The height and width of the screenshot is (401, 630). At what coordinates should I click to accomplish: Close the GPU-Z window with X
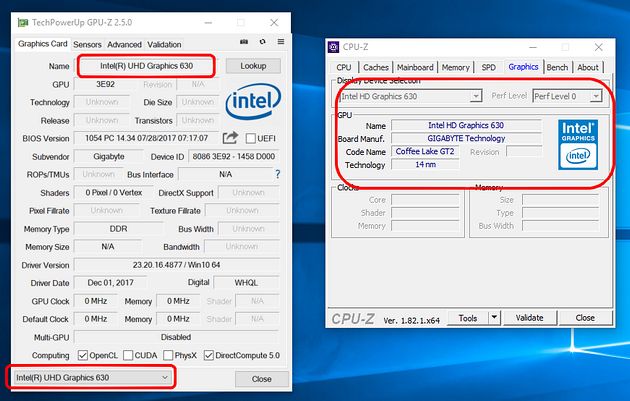[274, 23]
